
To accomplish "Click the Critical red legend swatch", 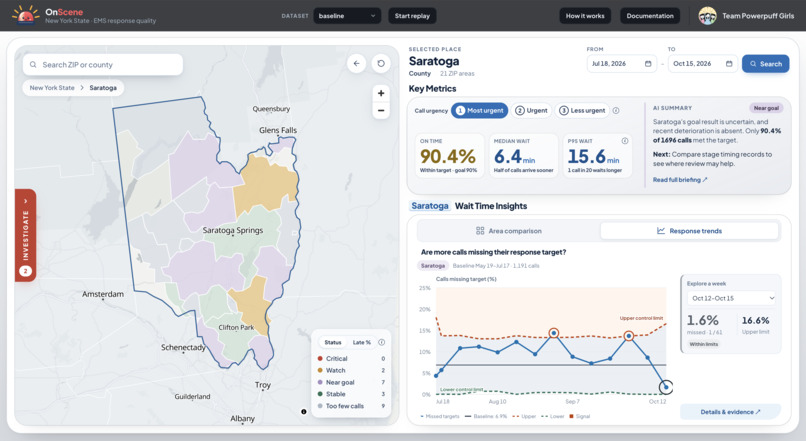I will (320, 359).
